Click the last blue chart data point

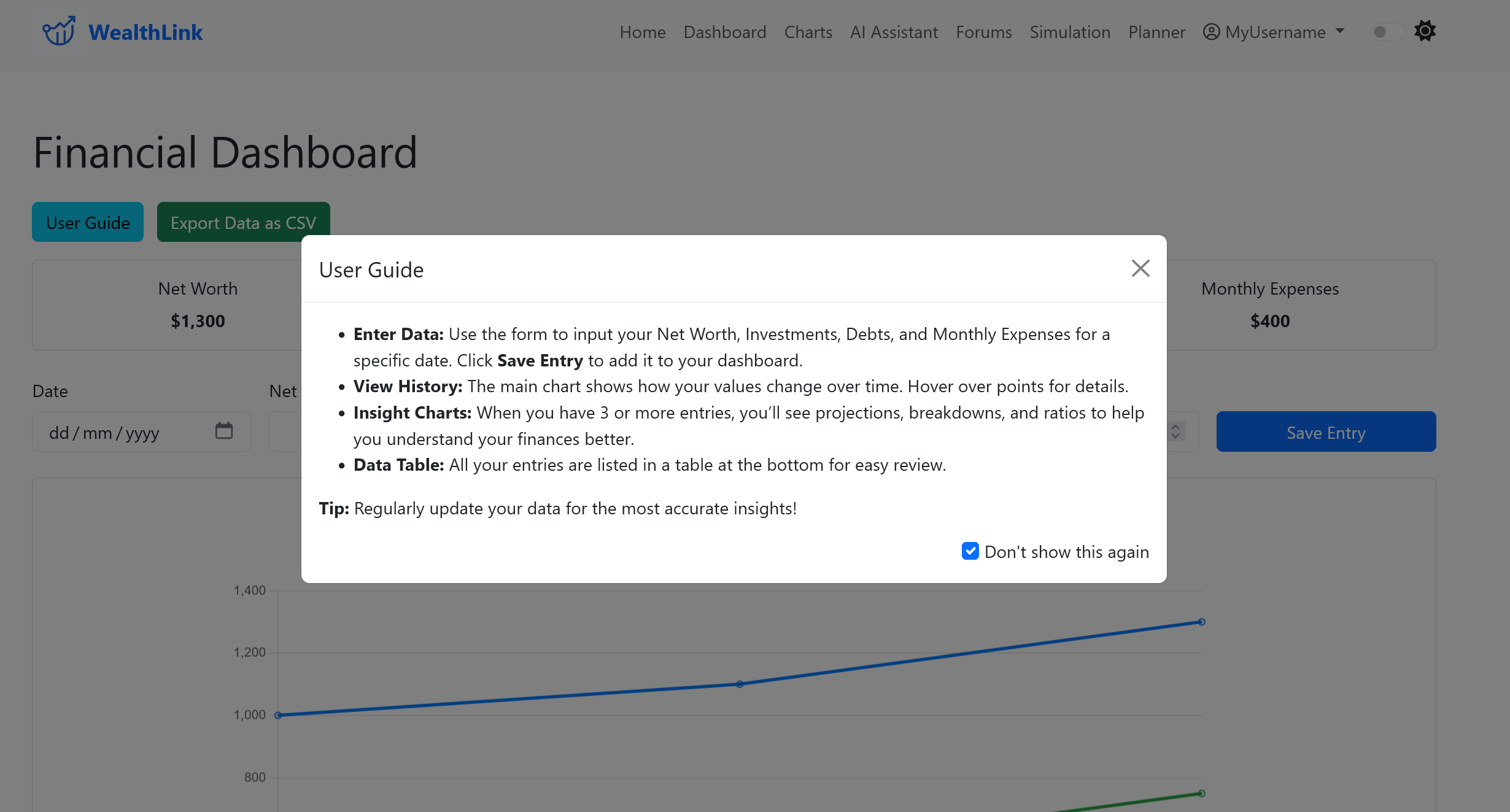click(1201, 622)
